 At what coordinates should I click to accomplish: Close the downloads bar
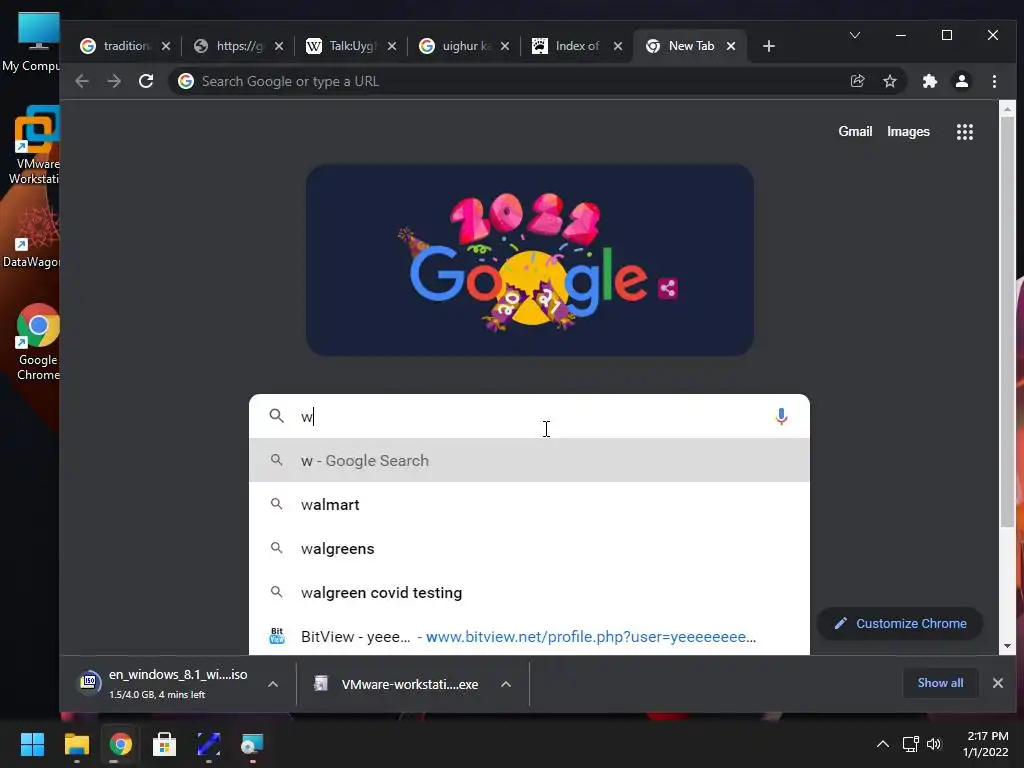[x=997, y=683]
